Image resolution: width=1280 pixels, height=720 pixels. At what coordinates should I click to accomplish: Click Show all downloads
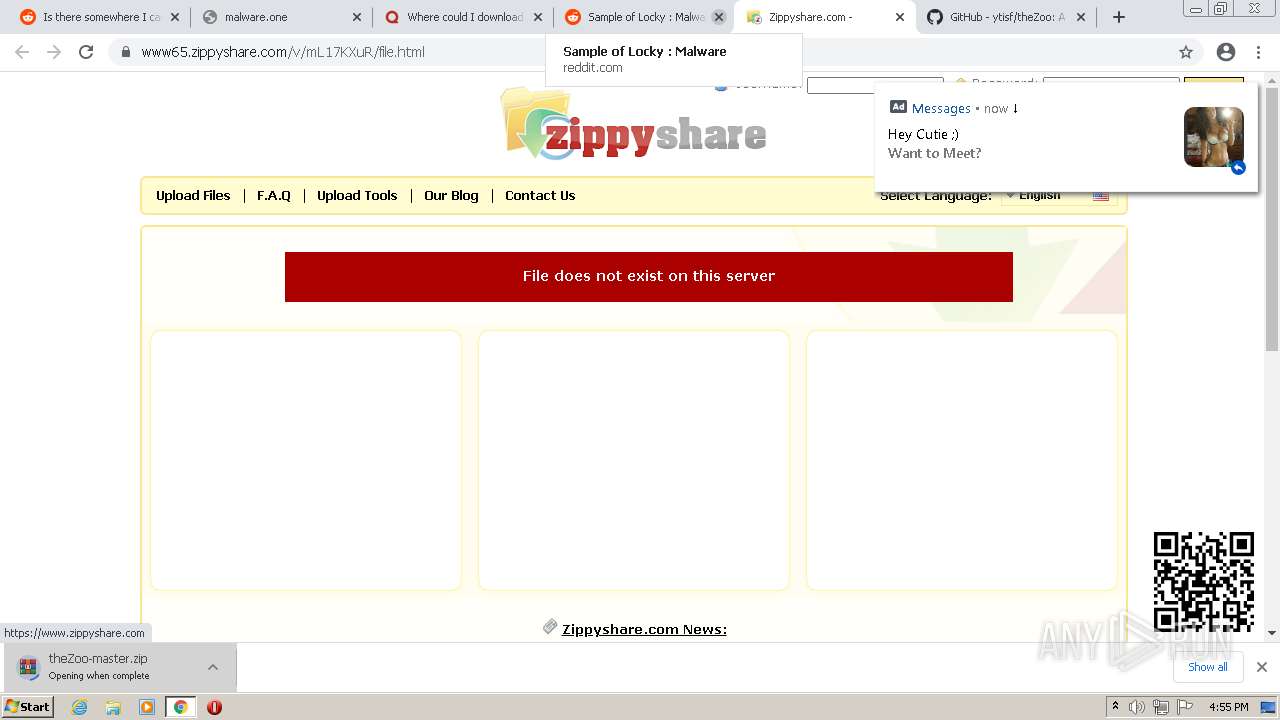(1207, 667)
